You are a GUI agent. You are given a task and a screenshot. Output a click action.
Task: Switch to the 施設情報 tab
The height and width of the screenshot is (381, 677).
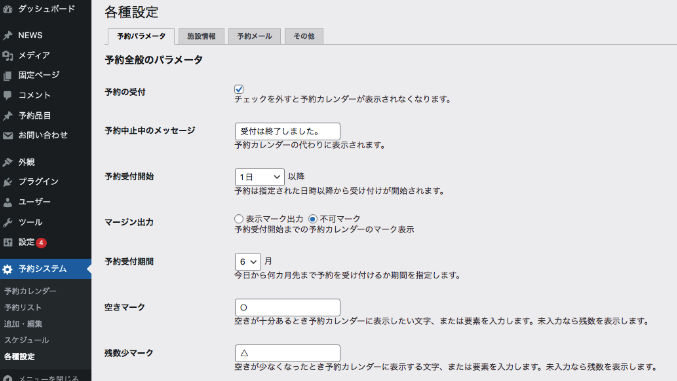pos(201,36)
